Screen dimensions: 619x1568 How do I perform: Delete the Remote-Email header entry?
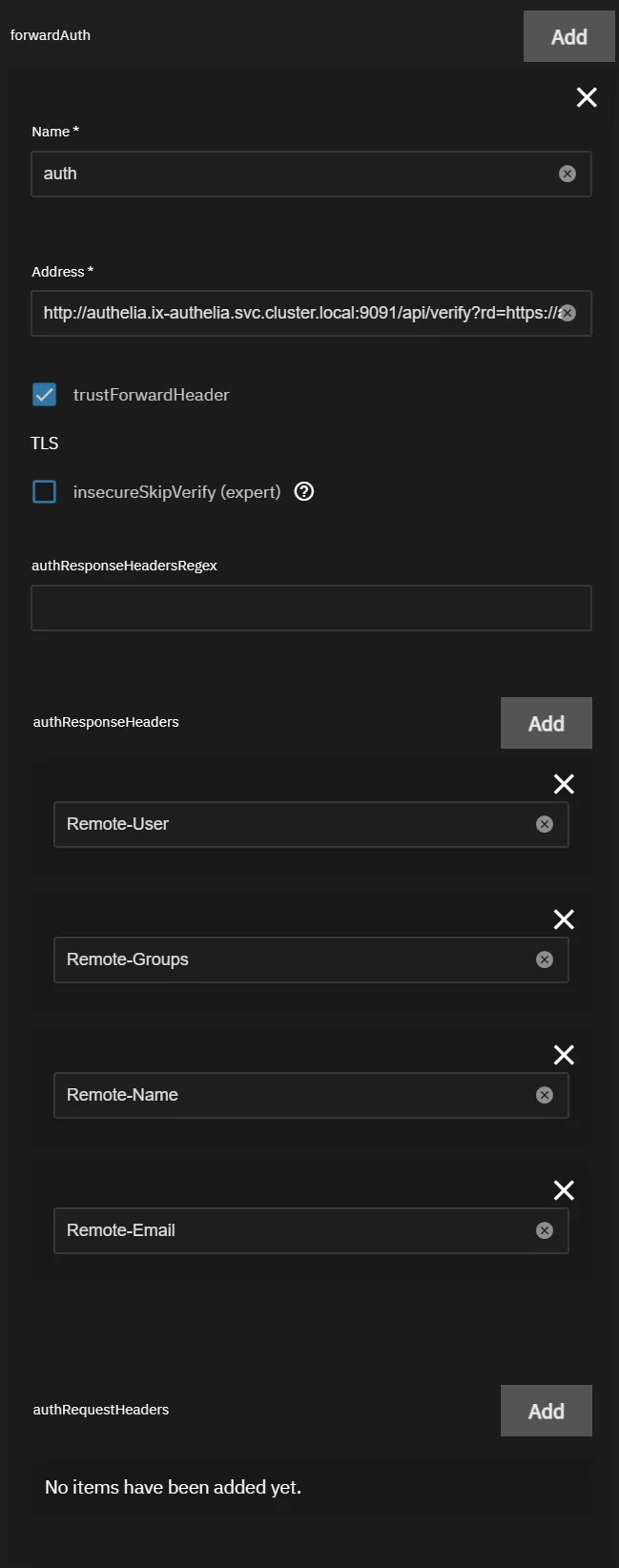point(564,1190)
